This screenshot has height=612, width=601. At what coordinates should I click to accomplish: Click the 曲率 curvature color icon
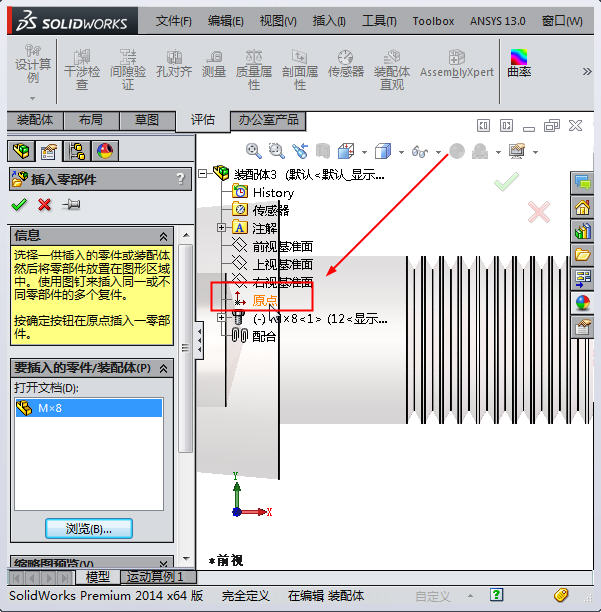pyautogui.click(x=519, y=64)
